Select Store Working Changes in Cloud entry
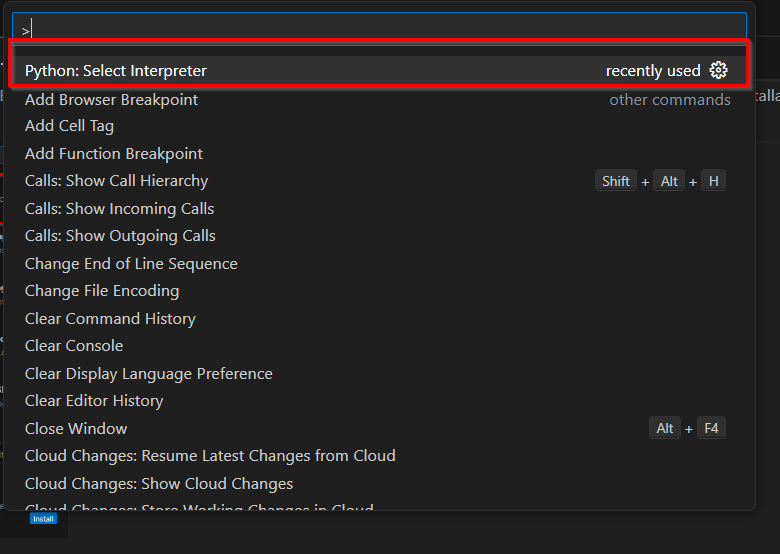Screen dimensions: 780x554 (x=379, y=504)
